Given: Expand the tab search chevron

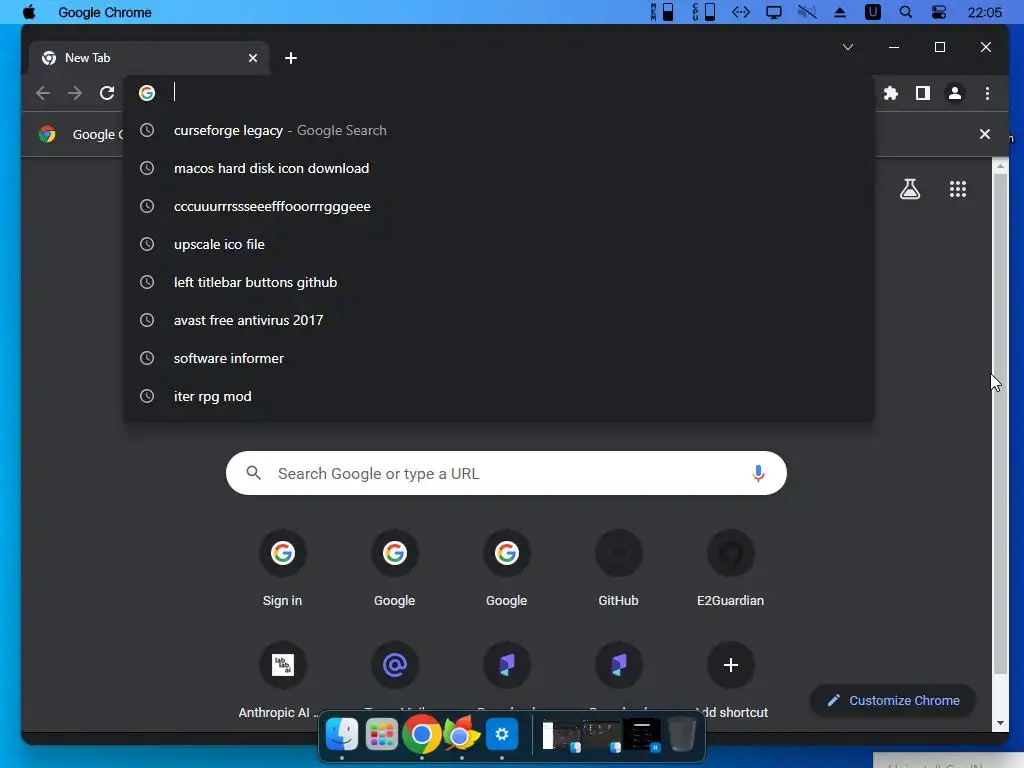Looking at the screenshot, I should tap(848, 47).
